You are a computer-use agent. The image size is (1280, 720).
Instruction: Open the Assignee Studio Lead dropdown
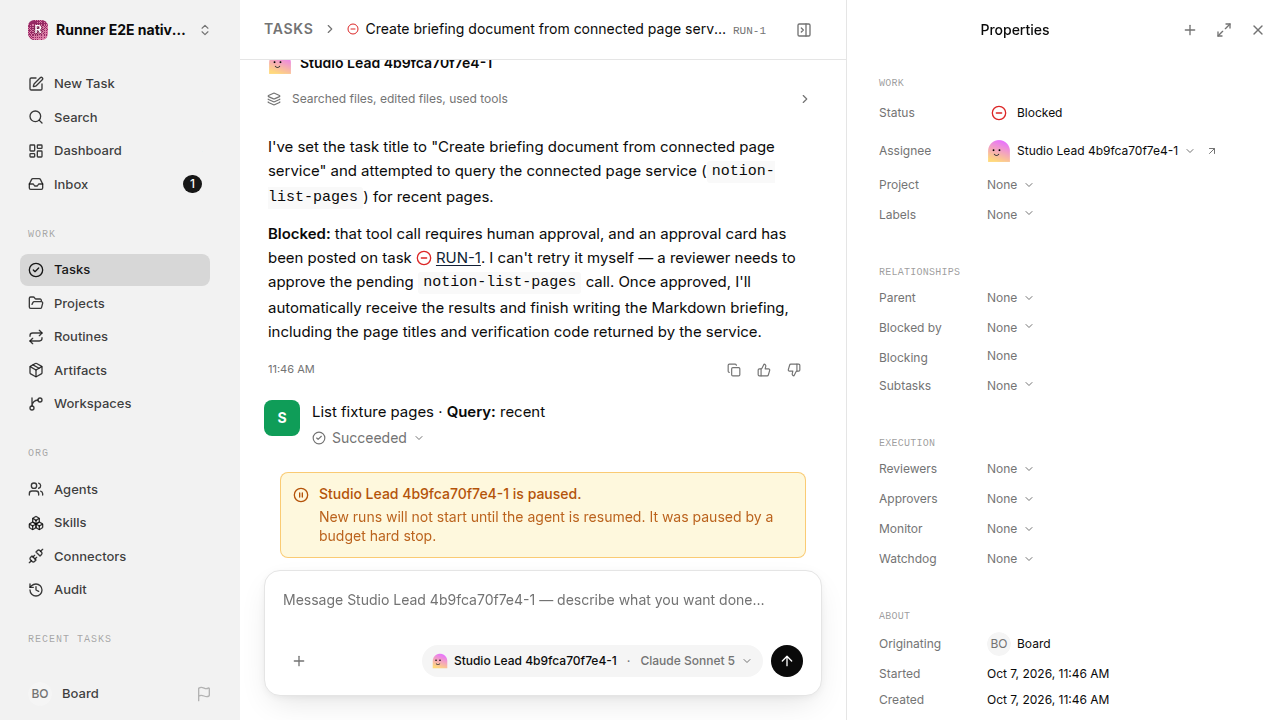click(1091, 151)
